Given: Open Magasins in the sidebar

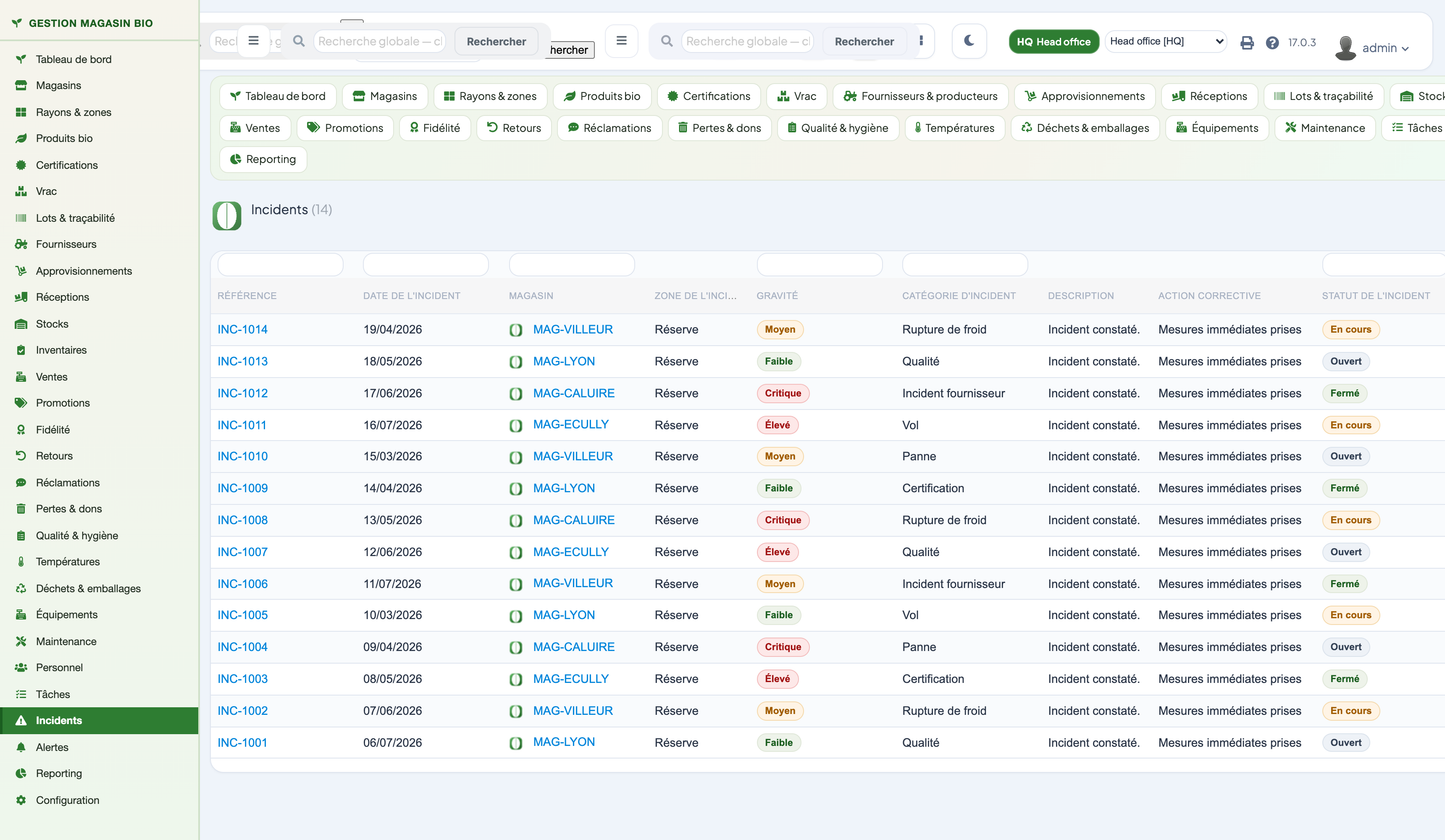Looking at the screenshot, I should [99, 86].
